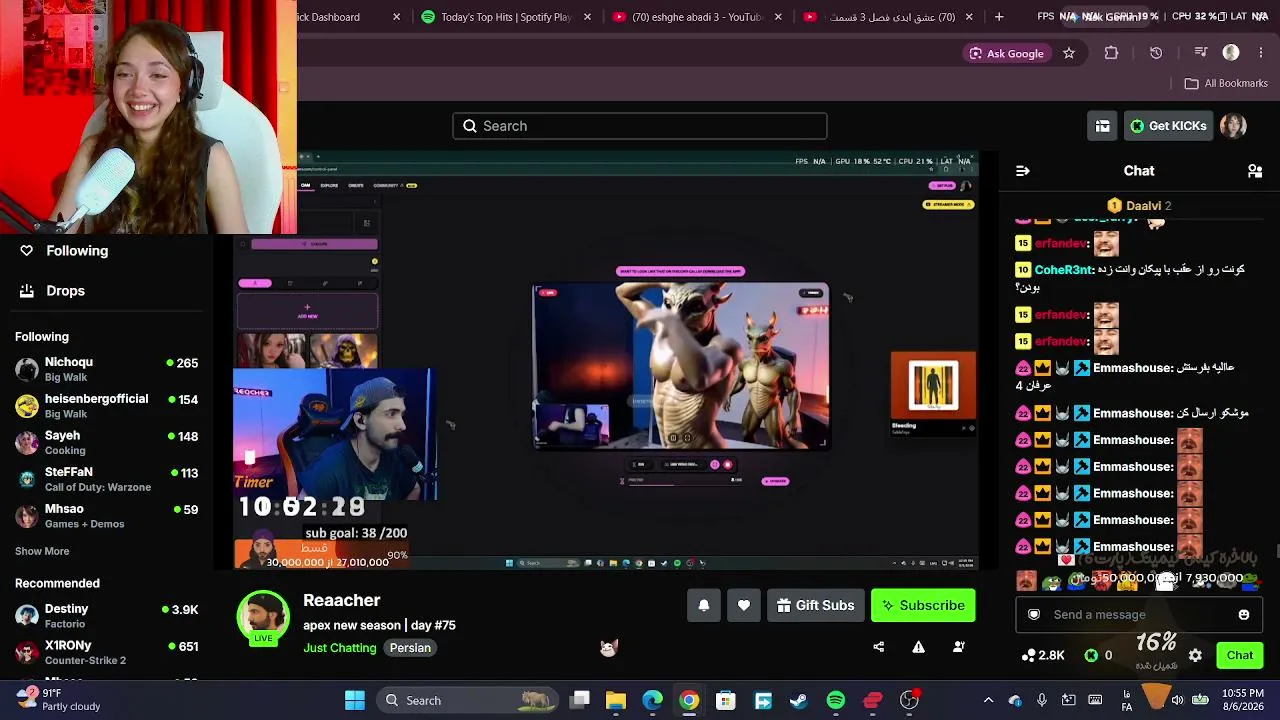Open the Just Chatting category link
This screenshot has height=720, width=1280.
click(340, 648)
